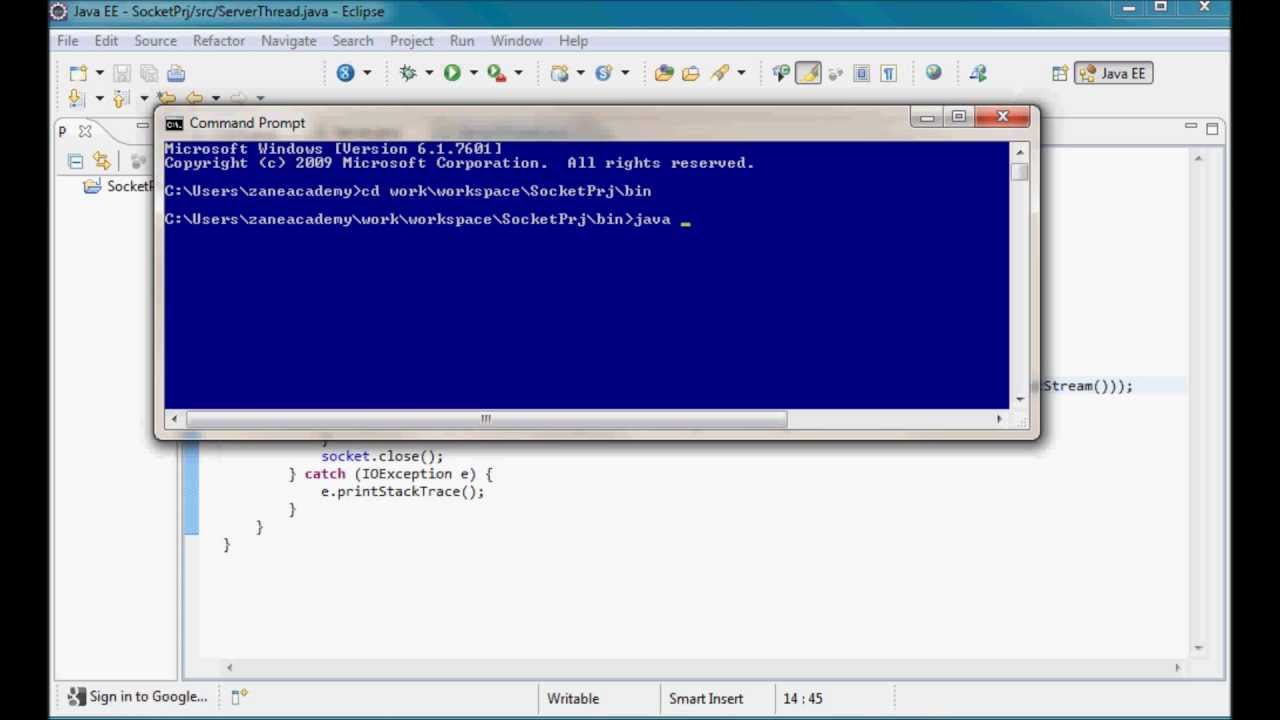
Task: Open the Project menu
Action: coord(412,41)
